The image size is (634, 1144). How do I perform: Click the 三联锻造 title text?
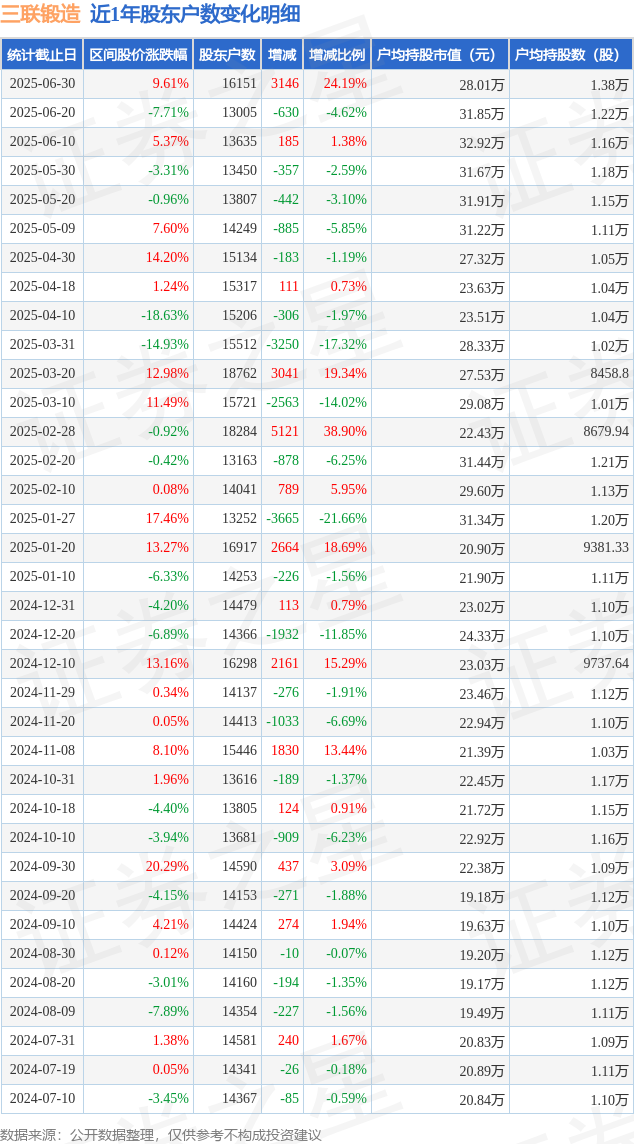[41, 13]
